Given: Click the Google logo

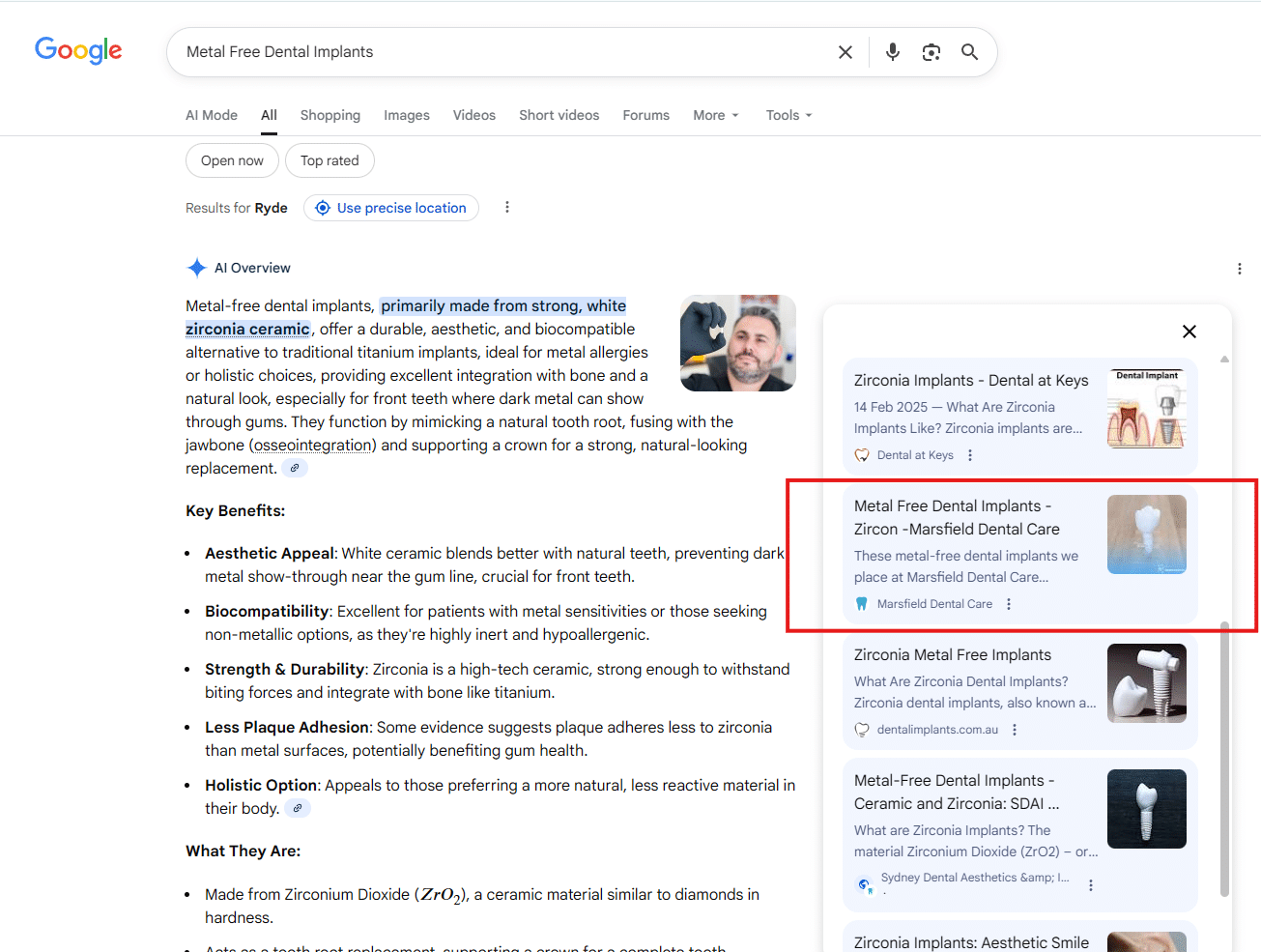Looking at the screenshot, I should (x=78, y=50).
